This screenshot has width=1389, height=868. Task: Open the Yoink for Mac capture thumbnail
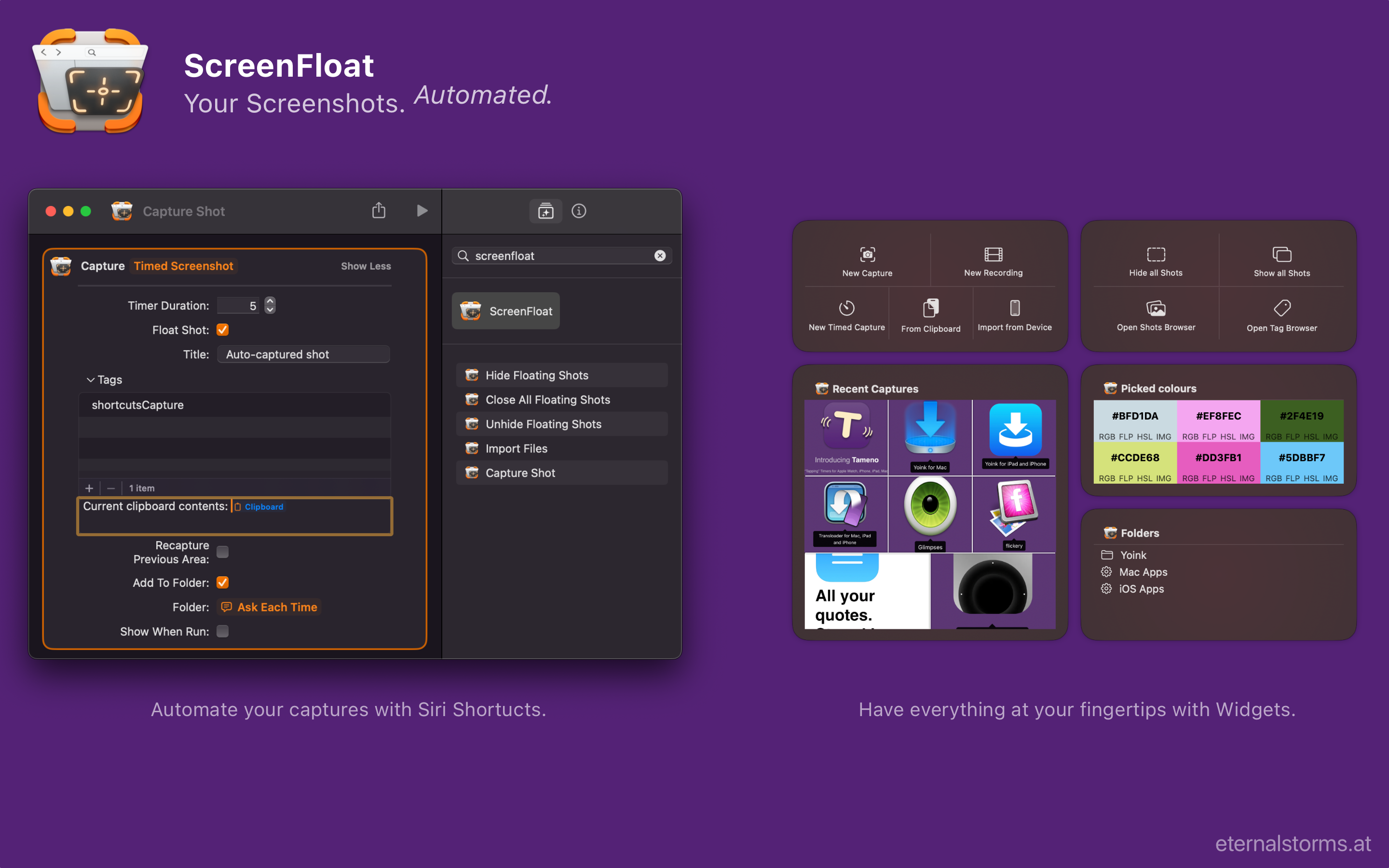point(930,437)
